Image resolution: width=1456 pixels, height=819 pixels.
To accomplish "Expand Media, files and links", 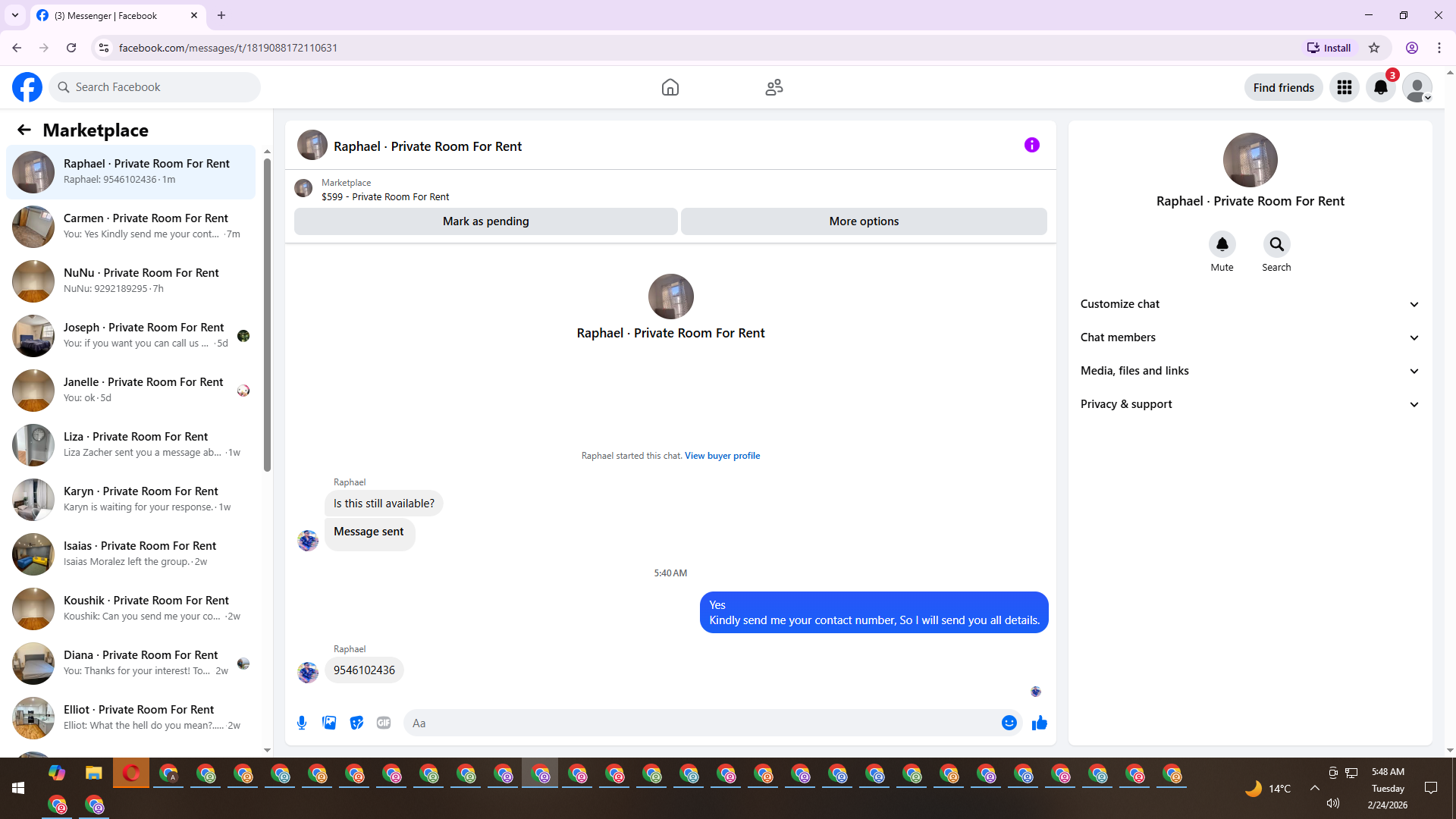I will pyautogui.click(x=1249, y=371).
